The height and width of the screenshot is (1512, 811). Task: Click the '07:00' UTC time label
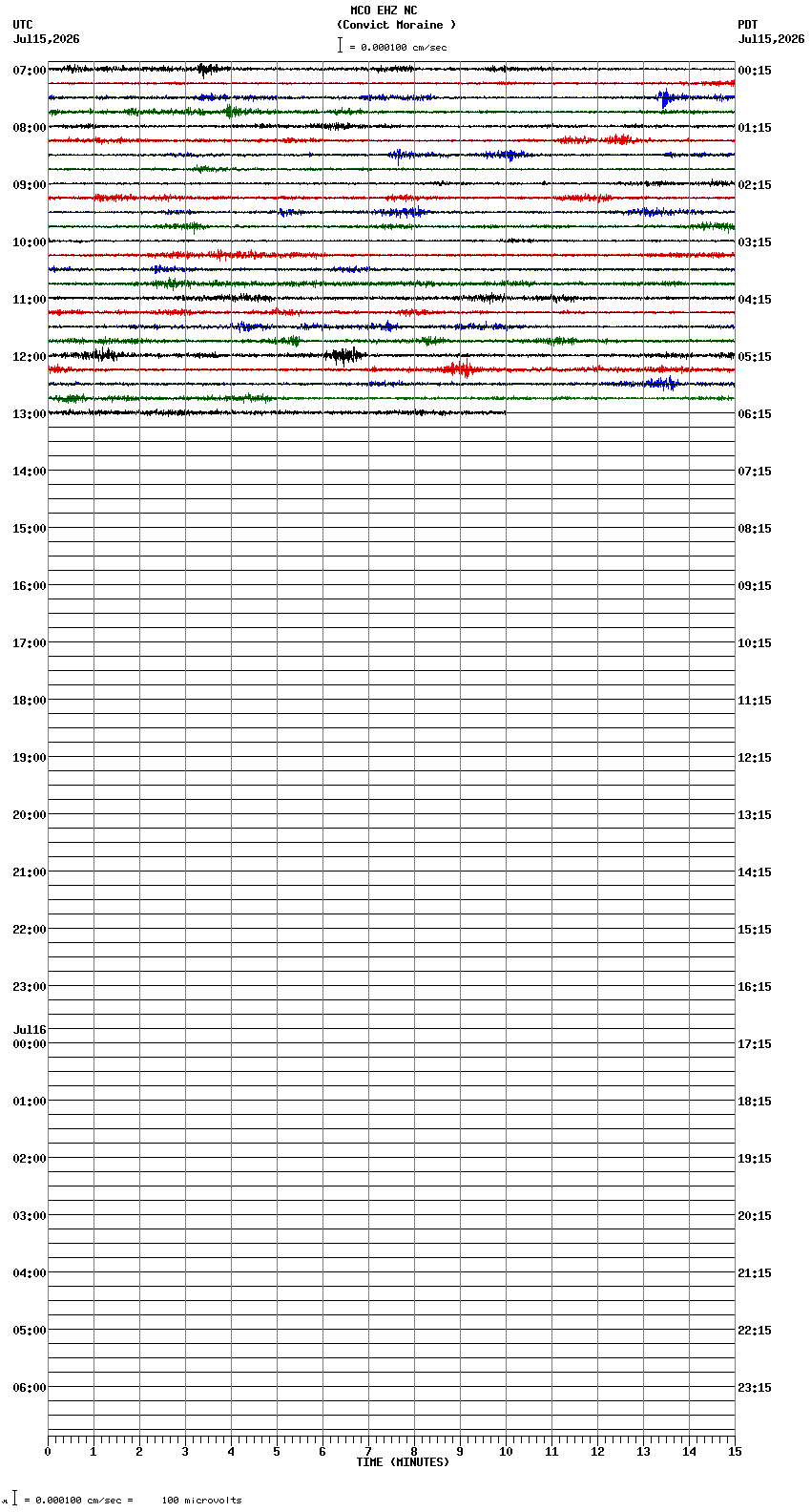pyautogui.click(x=30, y=71)
